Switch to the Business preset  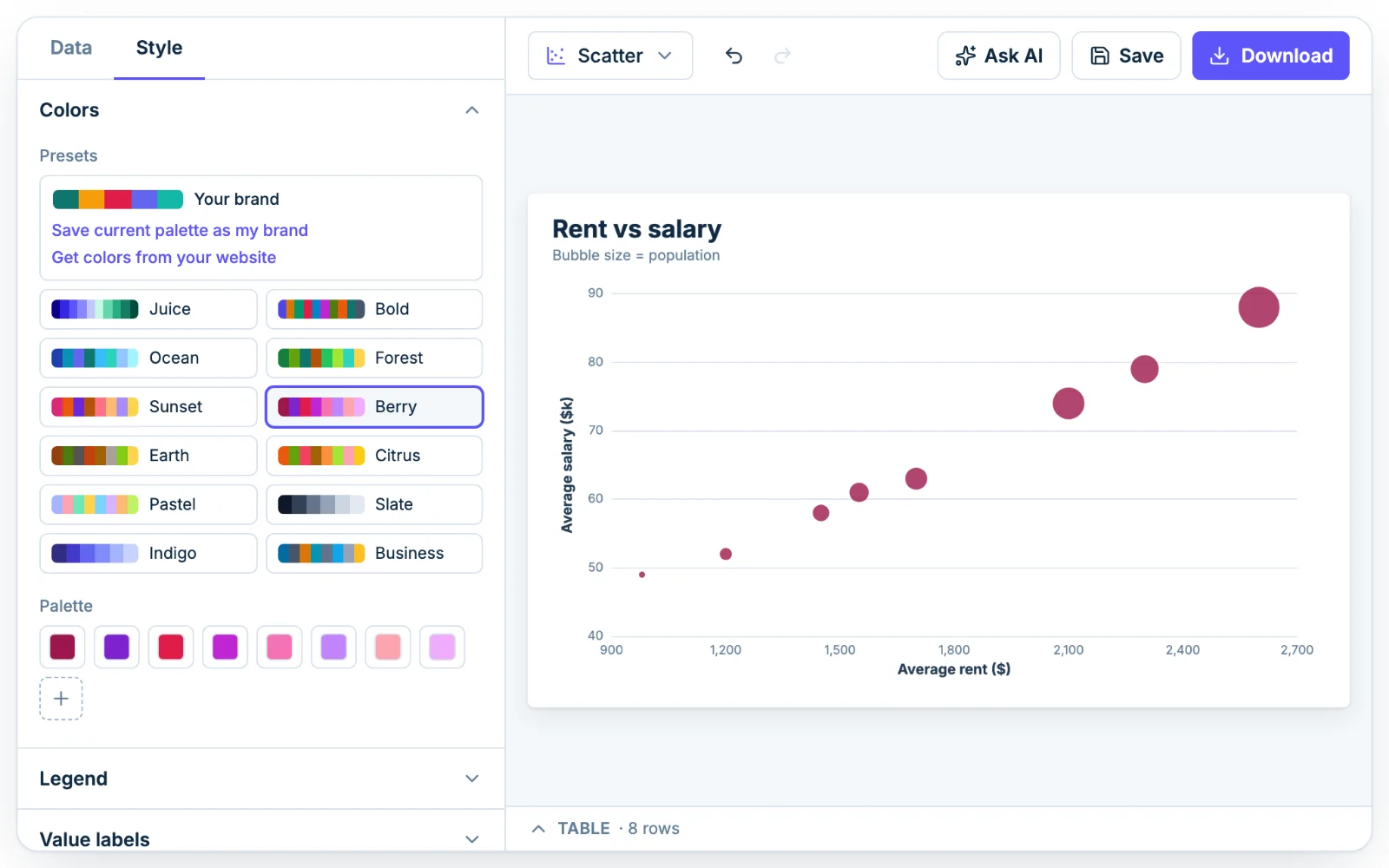coord(374,553)
